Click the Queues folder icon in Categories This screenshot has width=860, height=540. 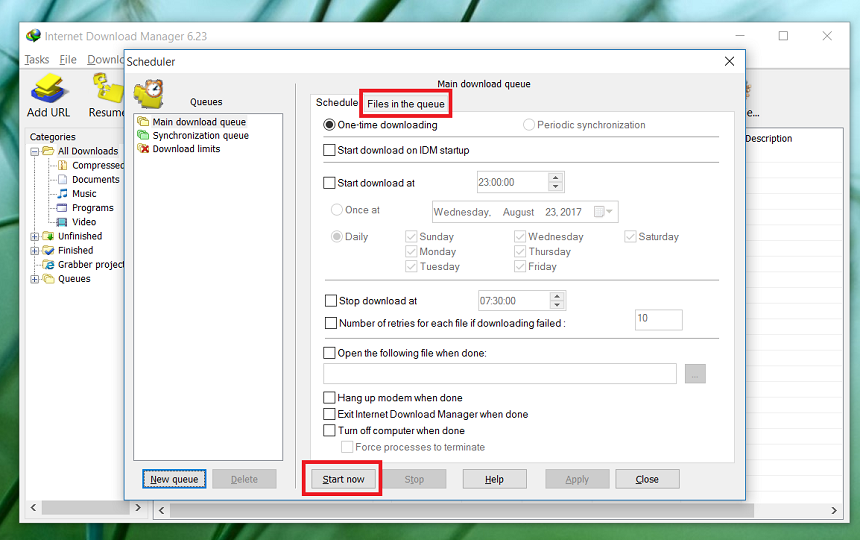tap(48, 279)
